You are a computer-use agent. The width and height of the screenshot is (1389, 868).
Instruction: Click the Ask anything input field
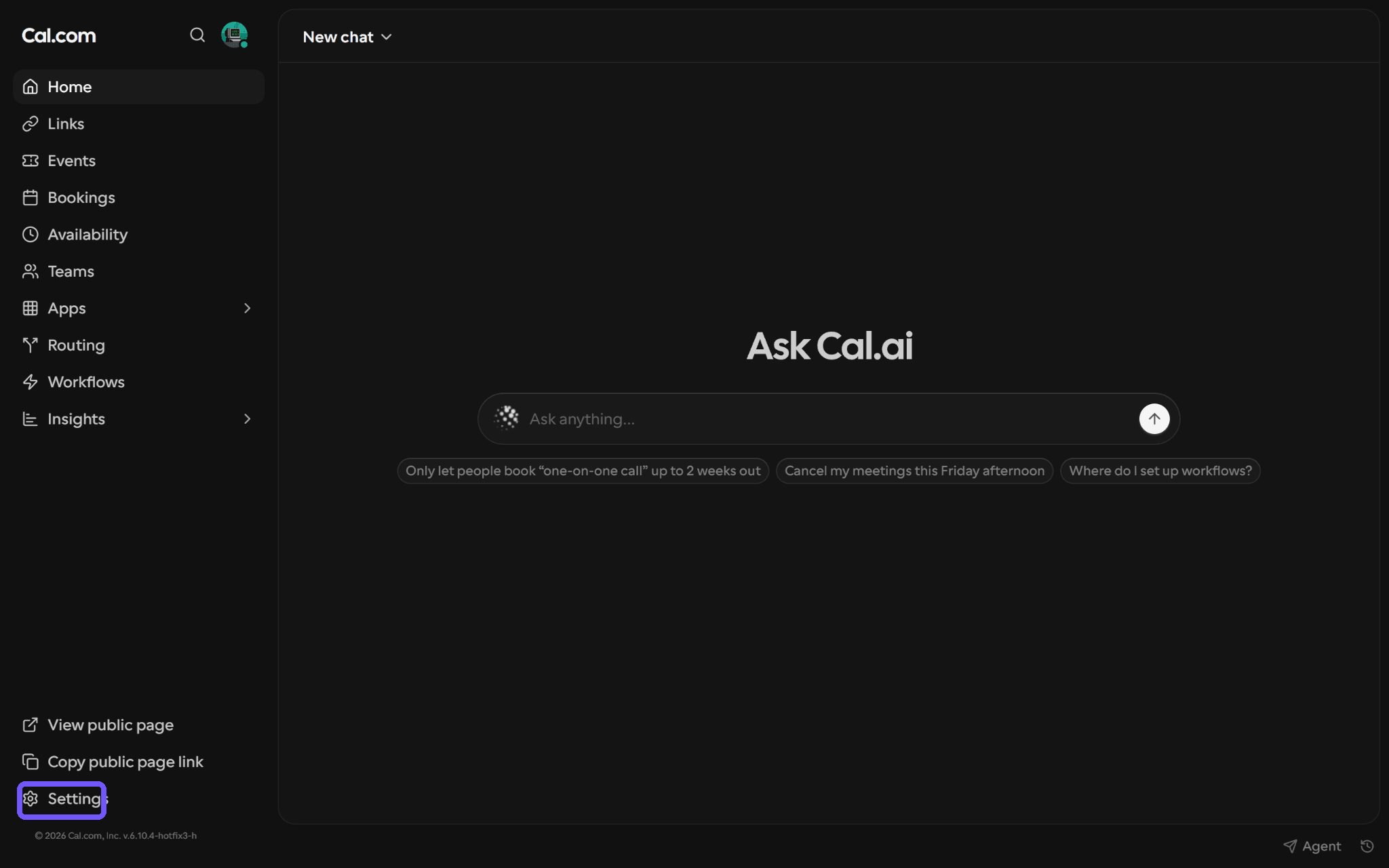(829, 419)
